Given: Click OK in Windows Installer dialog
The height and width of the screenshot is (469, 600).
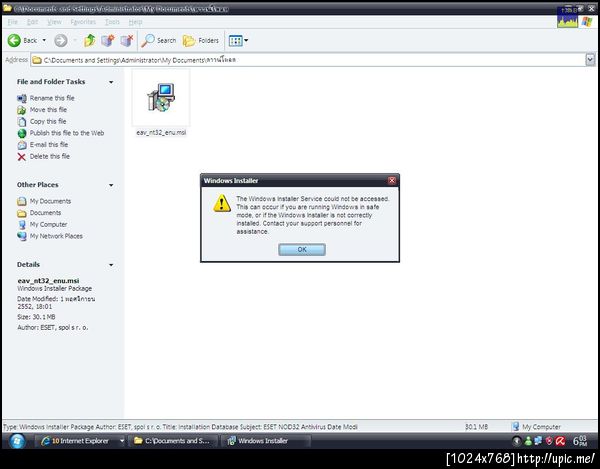Looking at the screenshot, I should click(x=302, y=249).
